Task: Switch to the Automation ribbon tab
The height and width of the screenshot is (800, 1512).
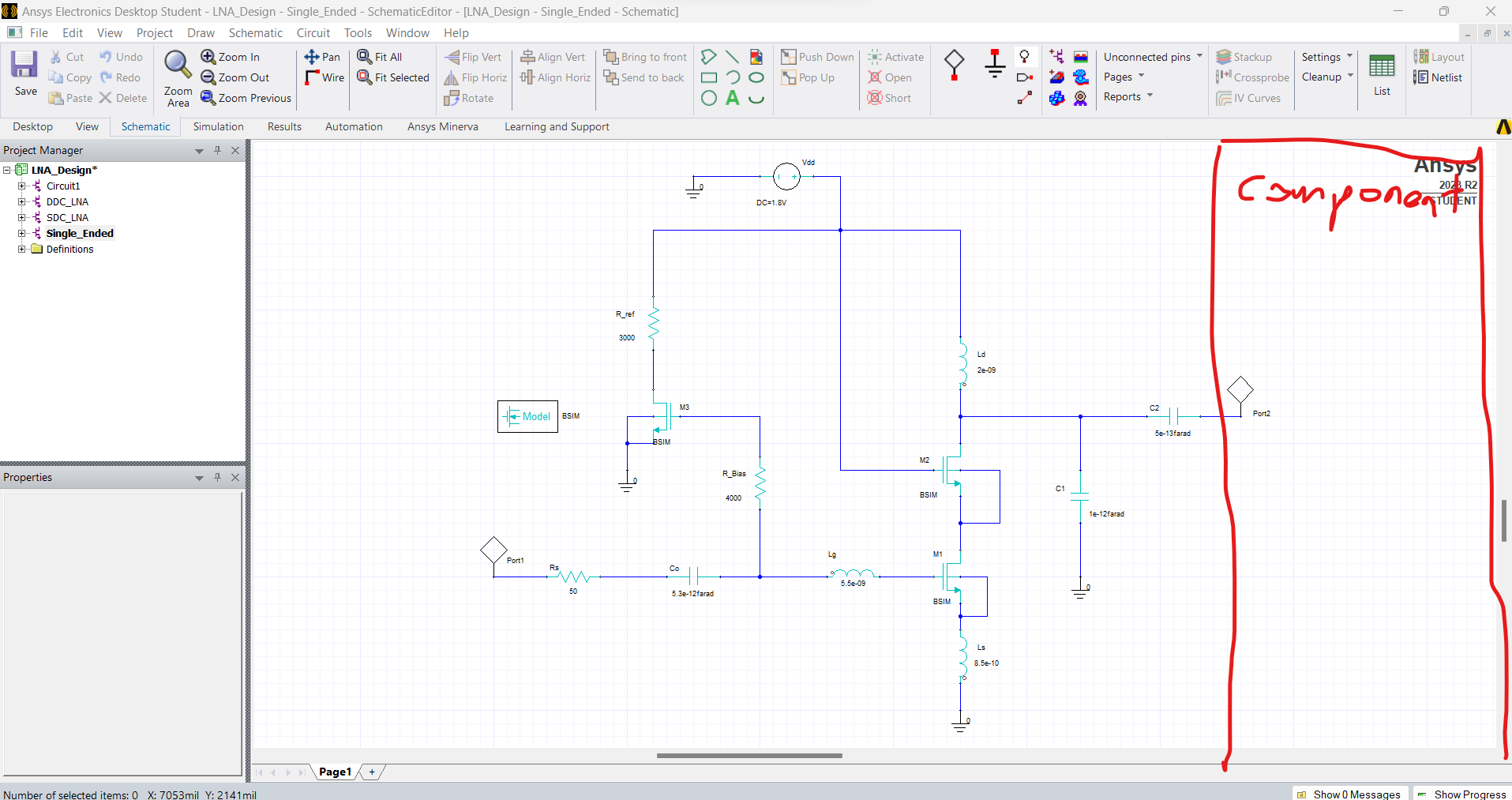Action: point(354,126)
